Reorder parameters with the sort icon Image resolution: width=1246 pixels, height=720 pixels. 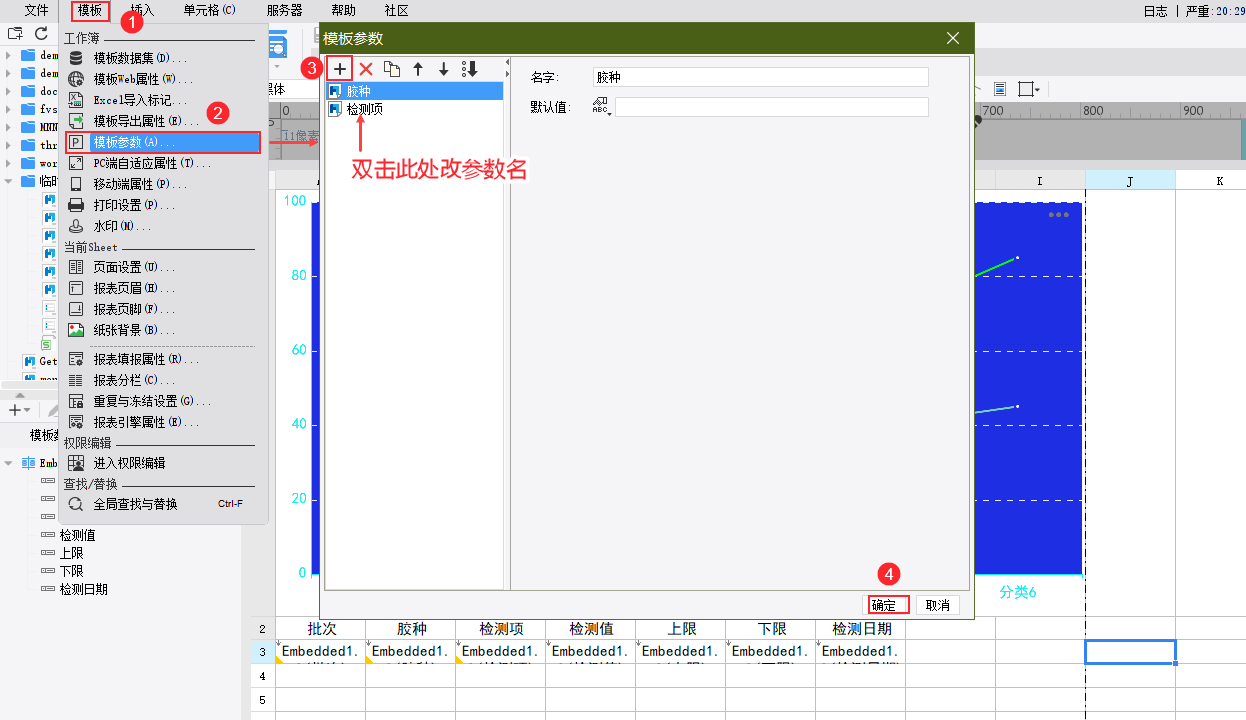(x=468, y=68)
